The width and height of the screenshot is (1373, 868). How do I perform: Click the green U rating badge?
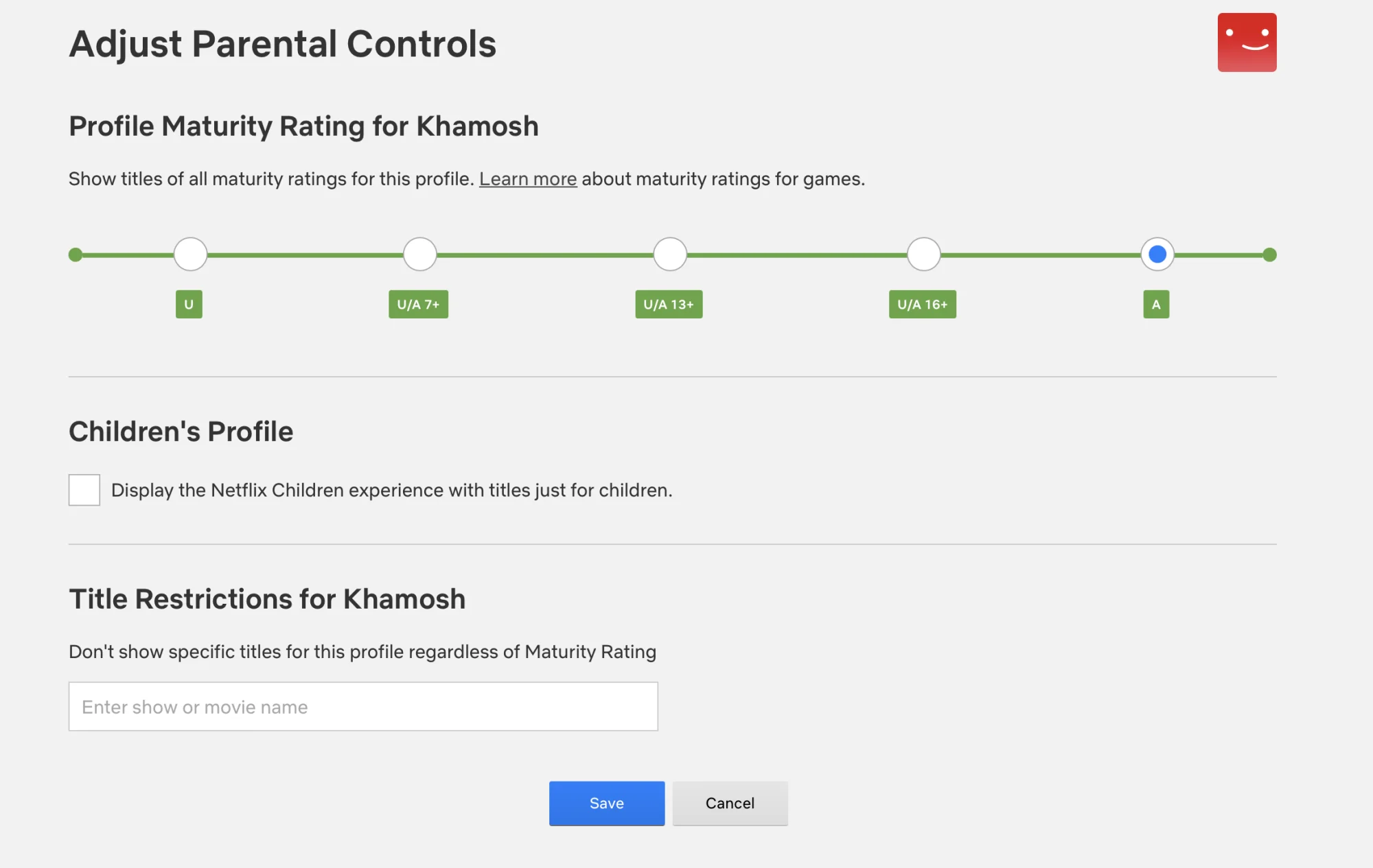tap(189, 304)
